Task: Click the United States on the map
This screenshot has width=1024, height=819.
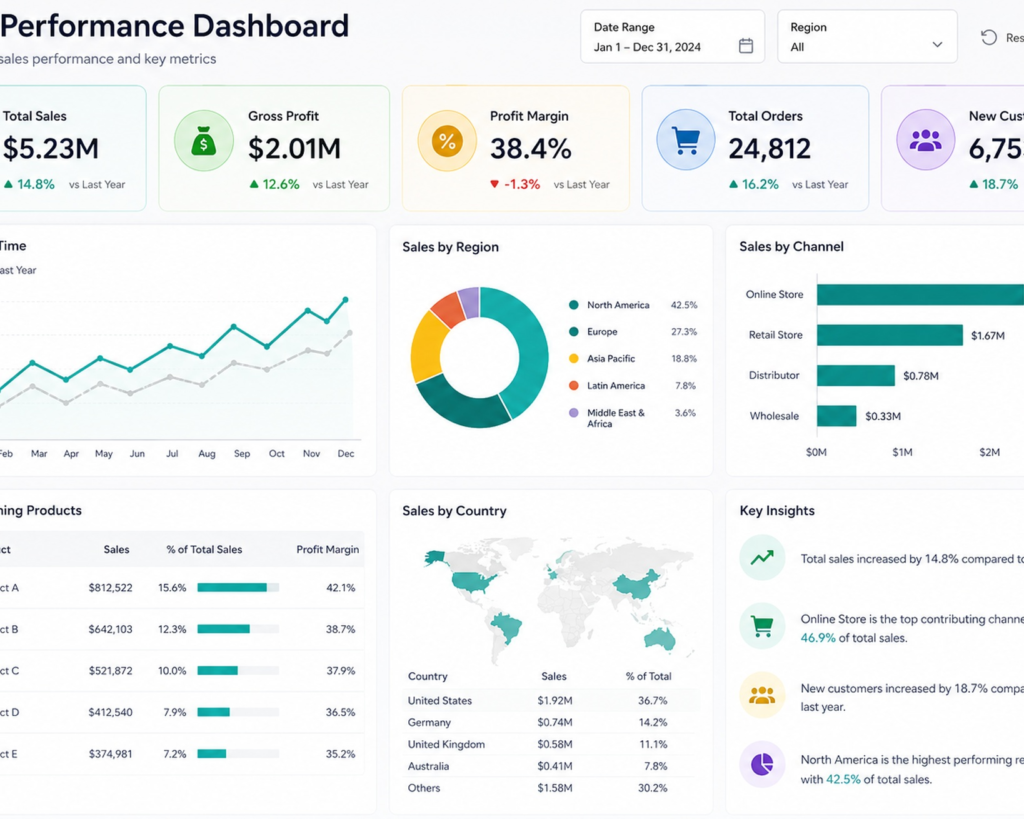Action: pyautogui.click(x=472, y=581)
